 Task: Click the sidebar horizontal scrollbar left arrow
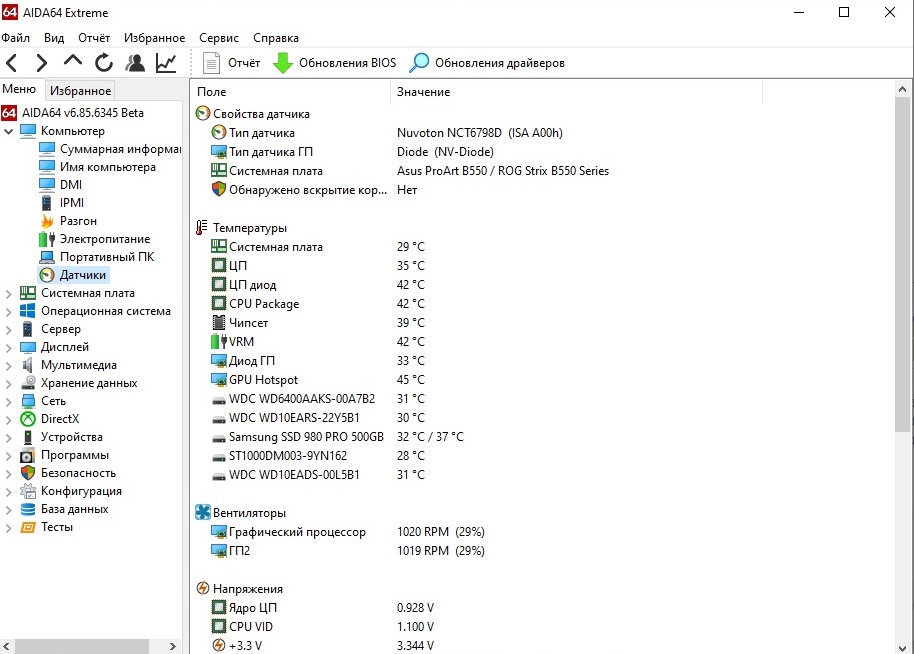[6, 646]
